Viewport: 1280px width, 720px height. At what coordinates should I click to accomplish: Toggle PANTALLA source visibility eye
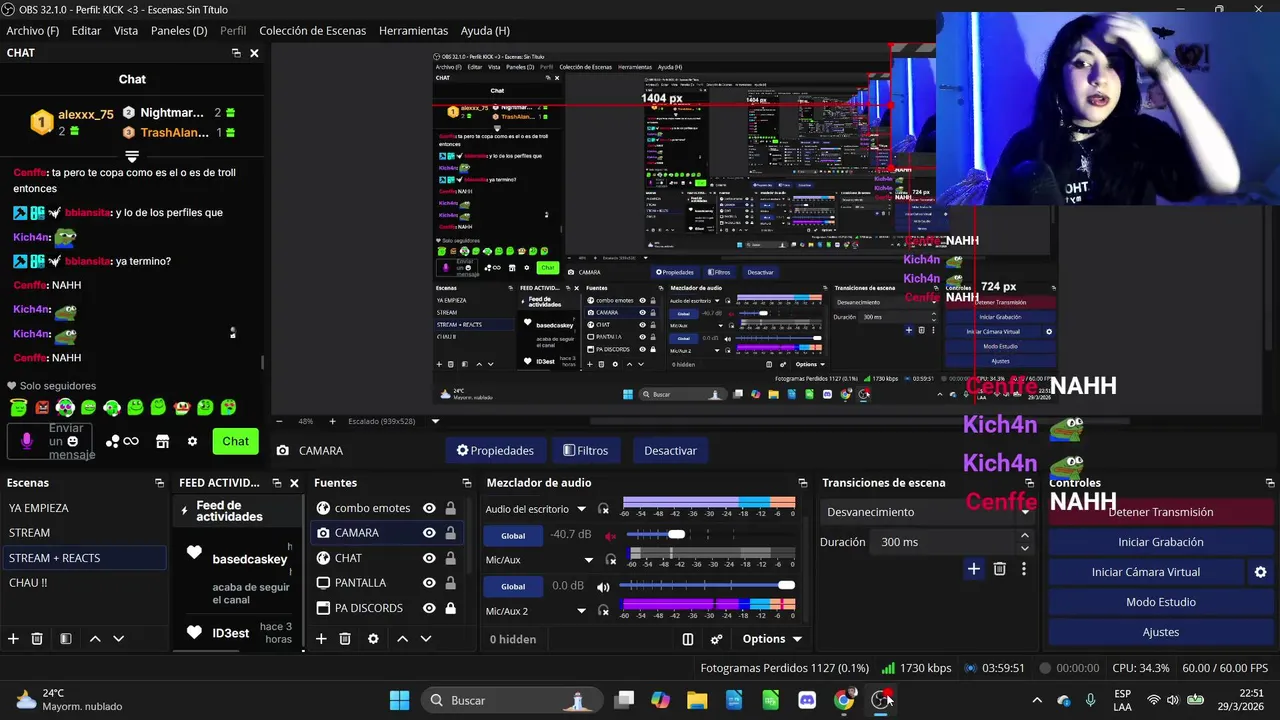point(429,583)
